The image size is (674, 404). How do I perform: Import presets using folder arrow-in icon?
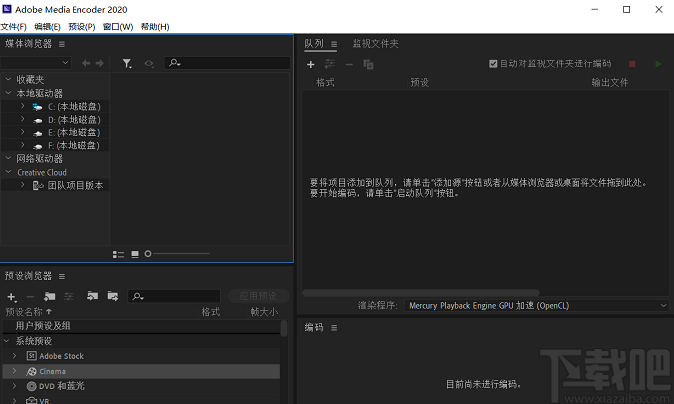tap(92, 296)
